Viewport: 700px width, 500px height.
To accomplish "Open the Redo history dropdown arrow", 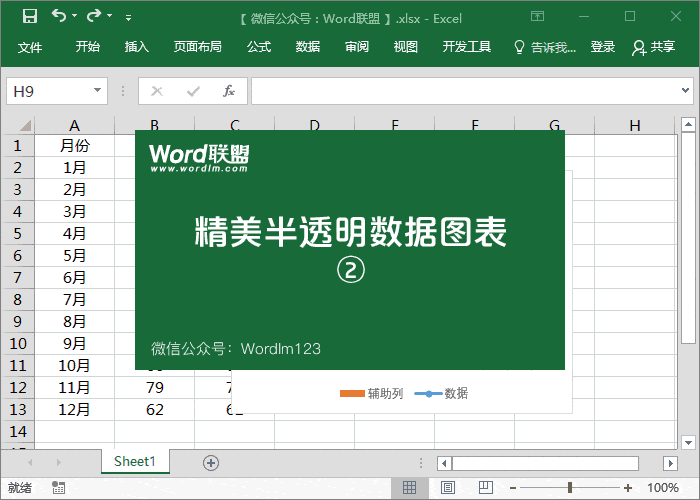I will [x=110, y=16].
